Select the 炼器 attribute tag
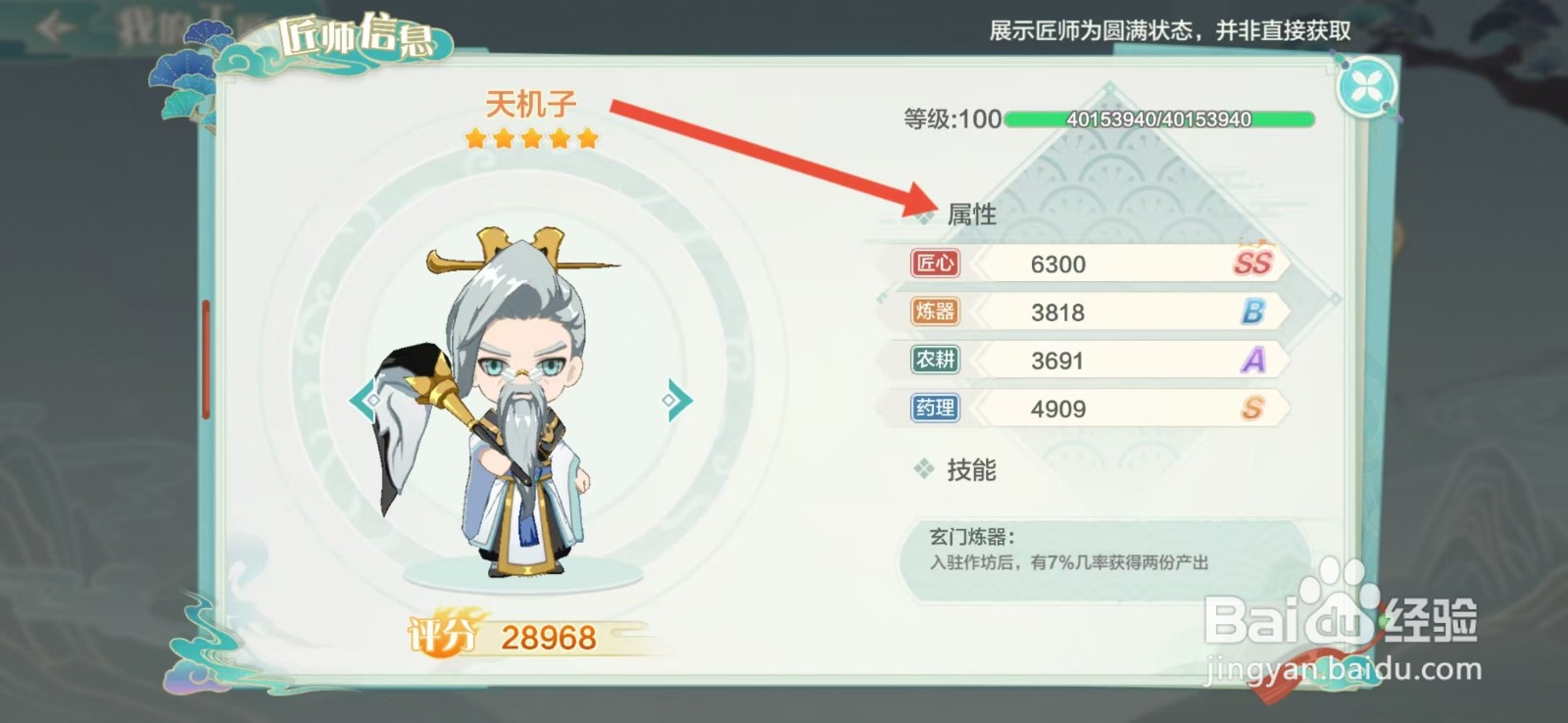1568x723 pixels. [x=935, y=312]
